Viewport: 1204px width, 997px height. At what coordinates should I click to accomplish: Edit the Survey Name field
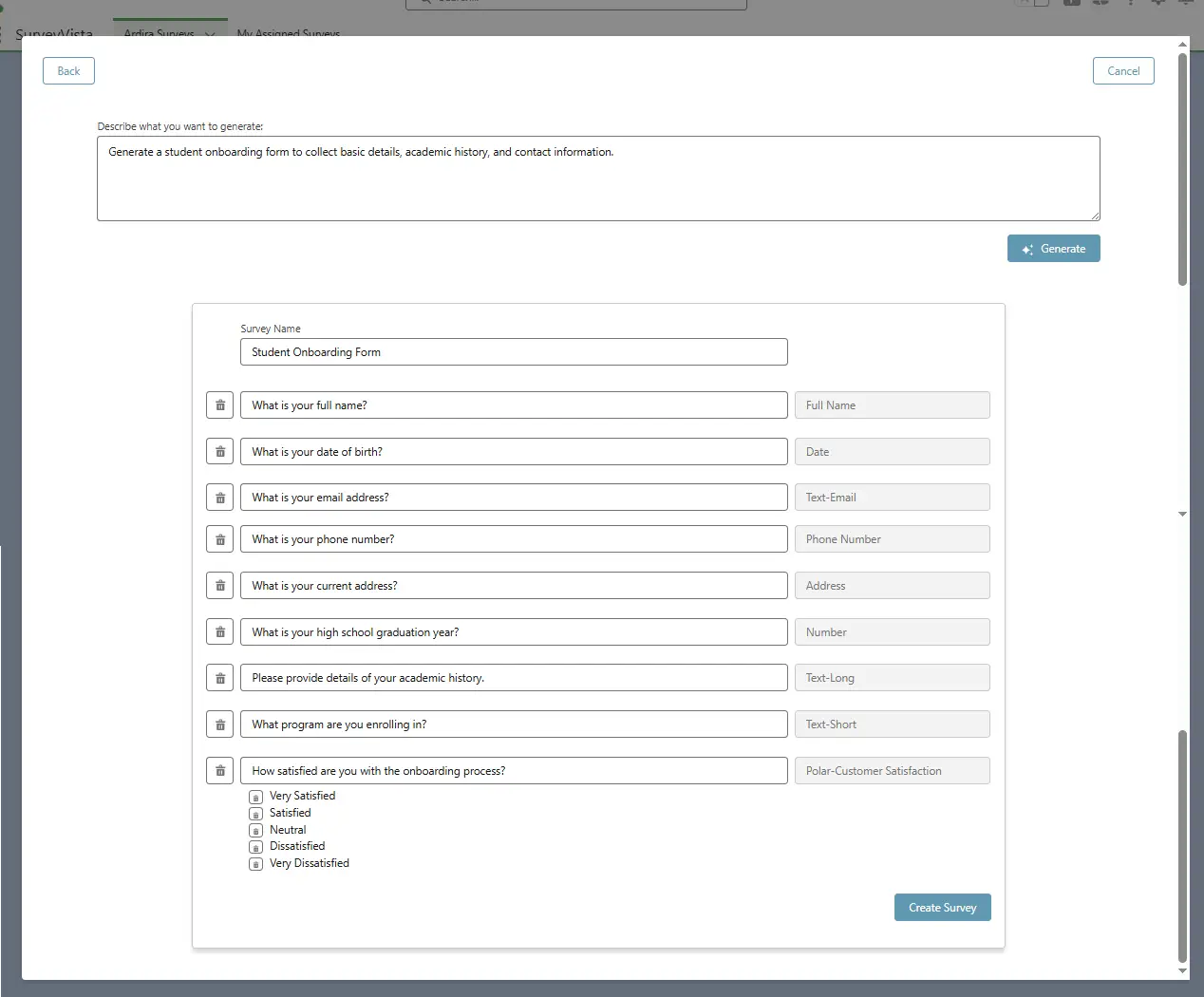513,352
